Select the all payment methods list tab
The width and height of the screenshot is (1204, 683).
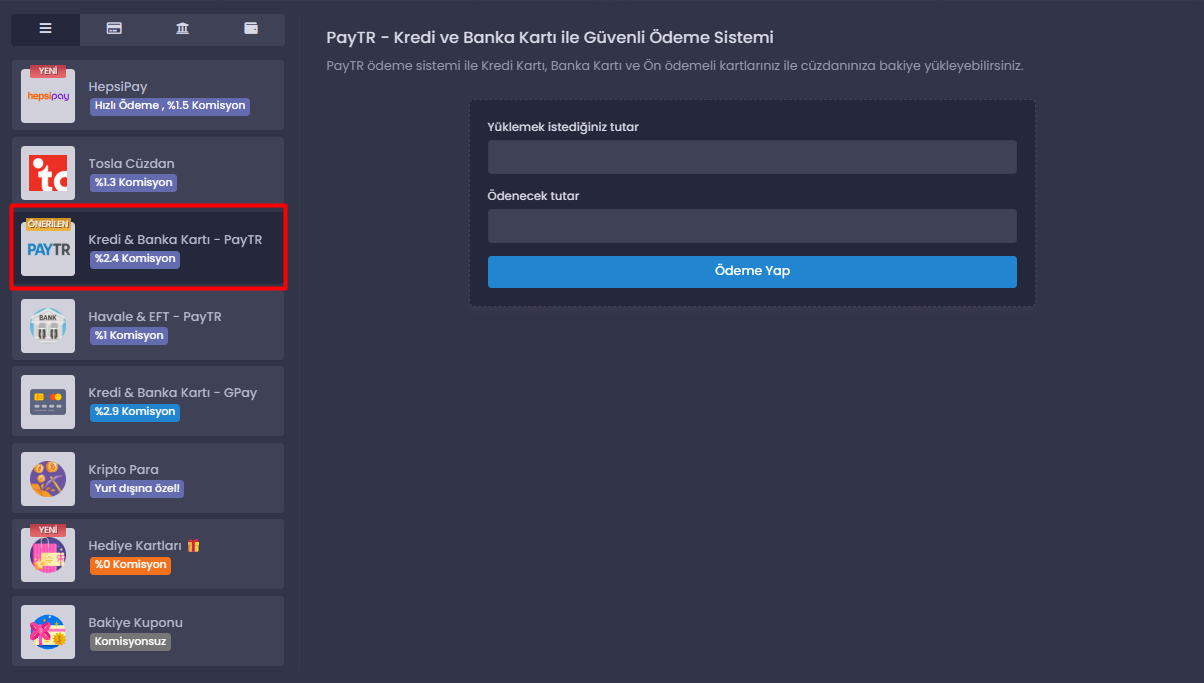coord(45,29)
